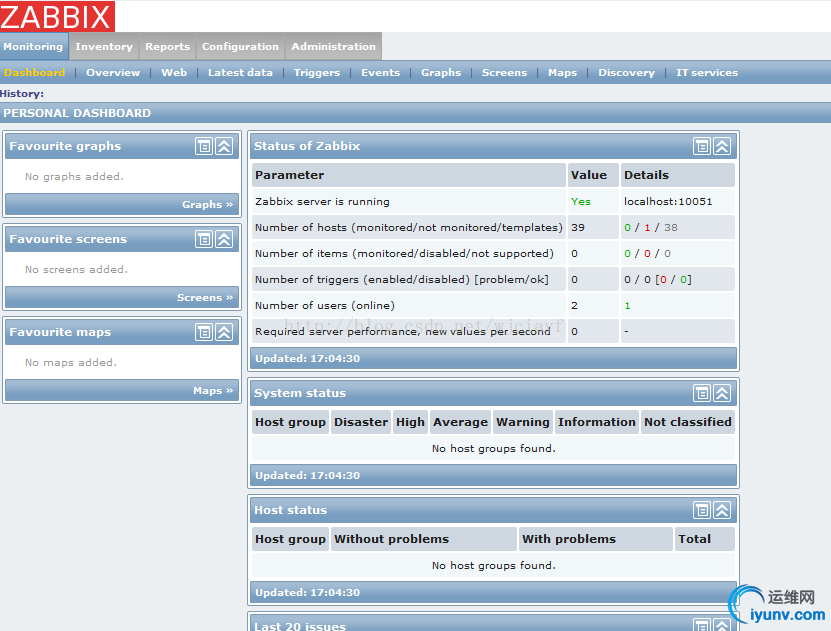The width and height of the screenshot is (831, 631).
Task: Click hosts total value 39
Action: click(578, 227)
